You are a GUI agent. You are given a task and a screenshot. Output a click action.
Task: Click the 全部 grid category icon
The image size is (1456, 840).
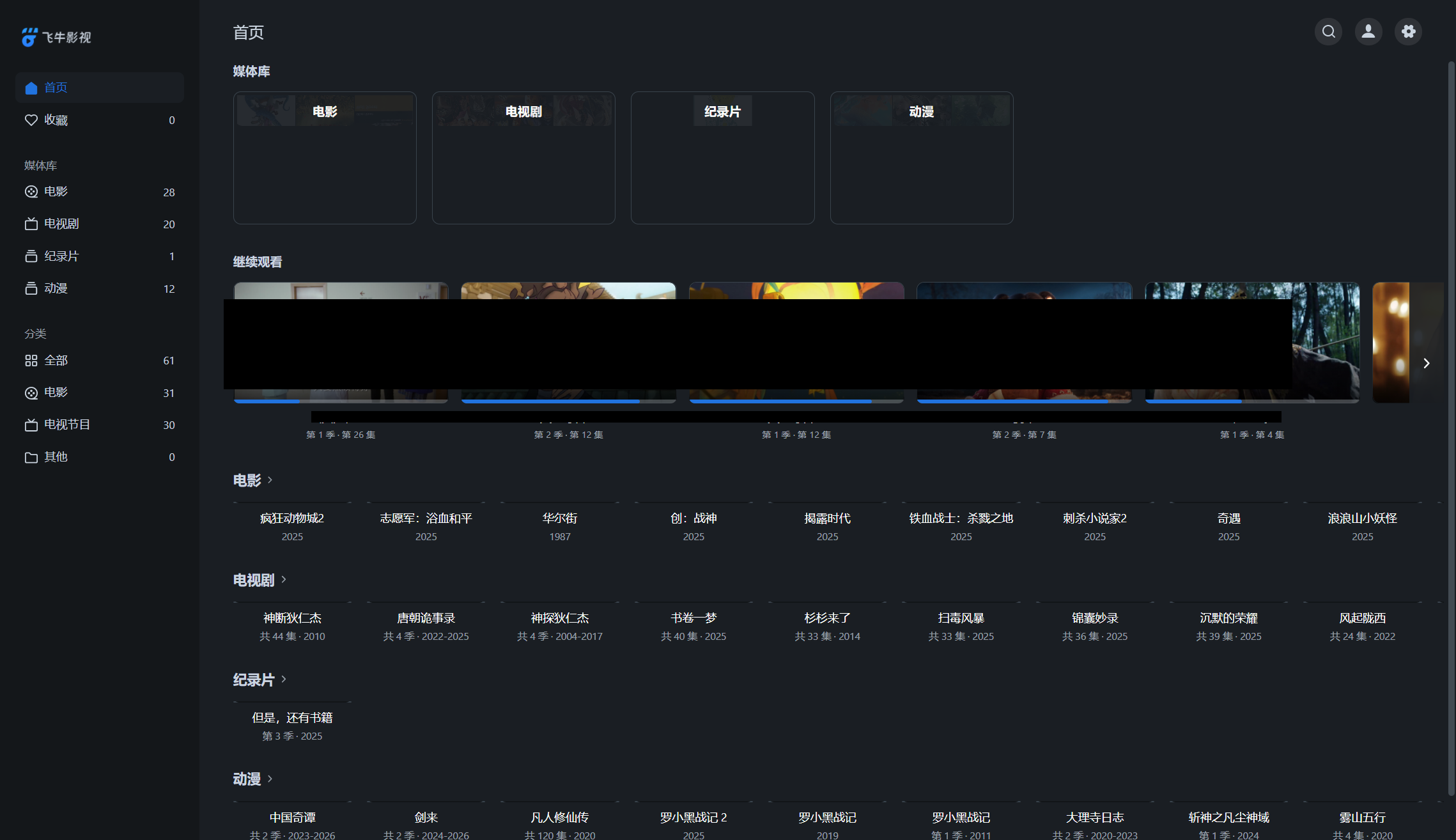(x=31, y=361)
